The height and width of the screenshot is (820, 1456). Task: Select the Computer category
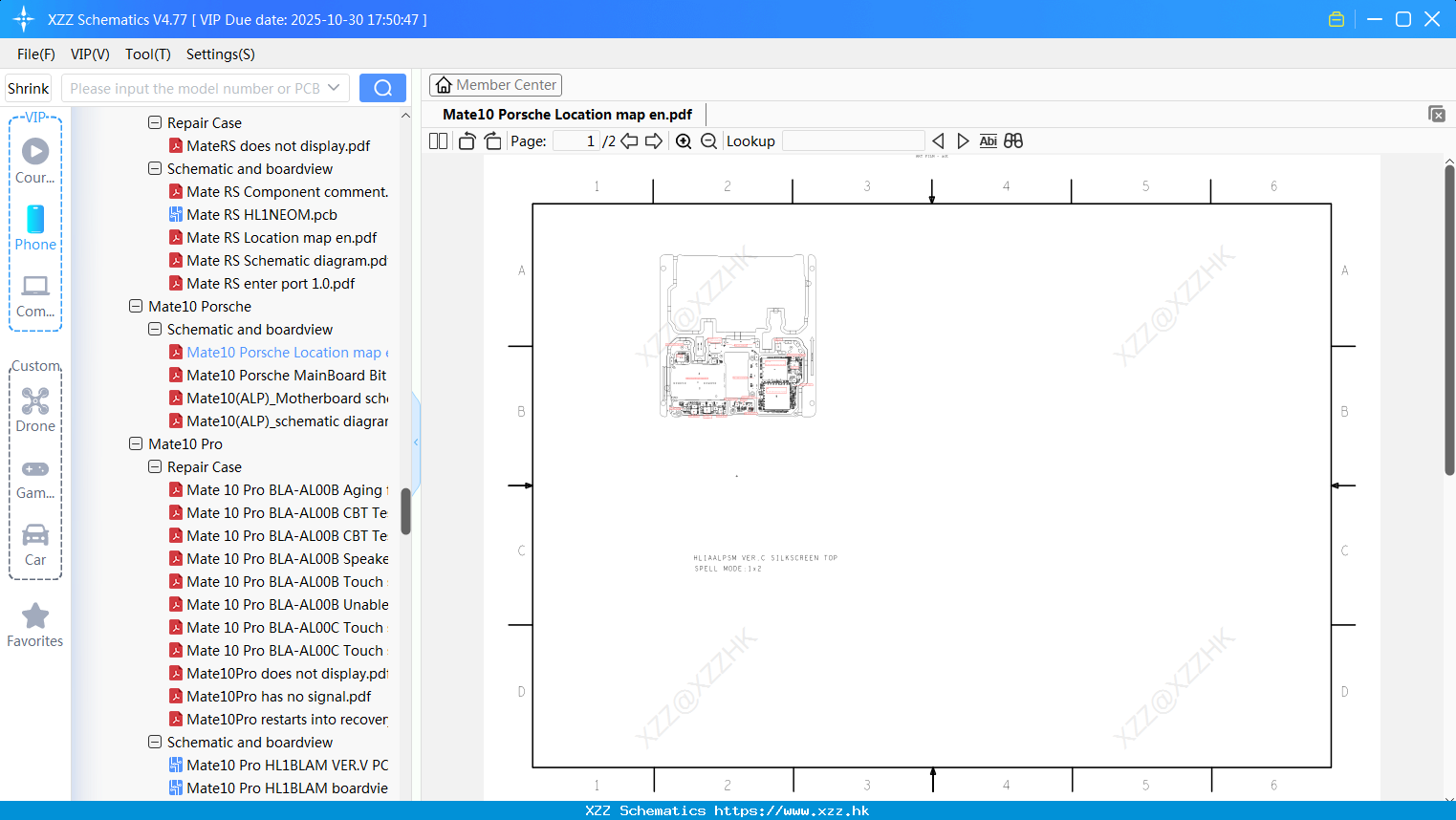35,295
